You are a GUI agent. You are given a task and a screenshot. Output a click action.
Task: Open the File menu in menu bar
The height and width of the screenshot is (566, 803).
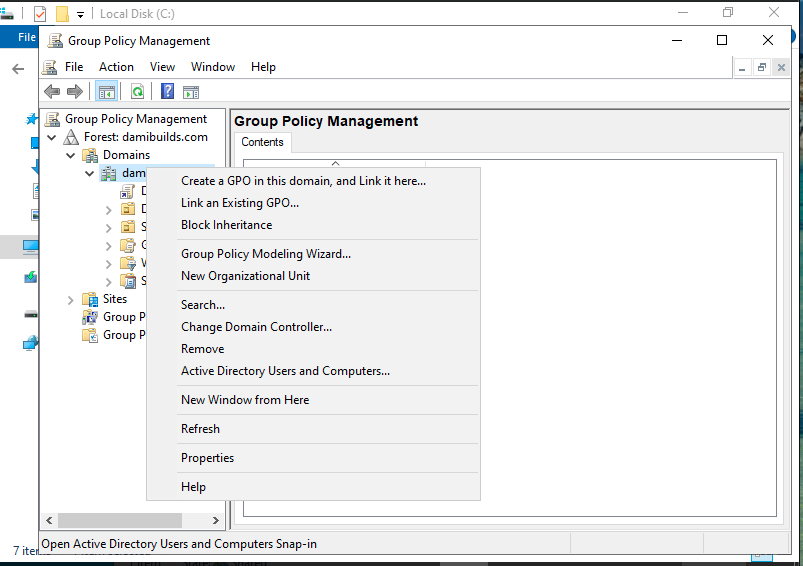click(x=74, y=67)
